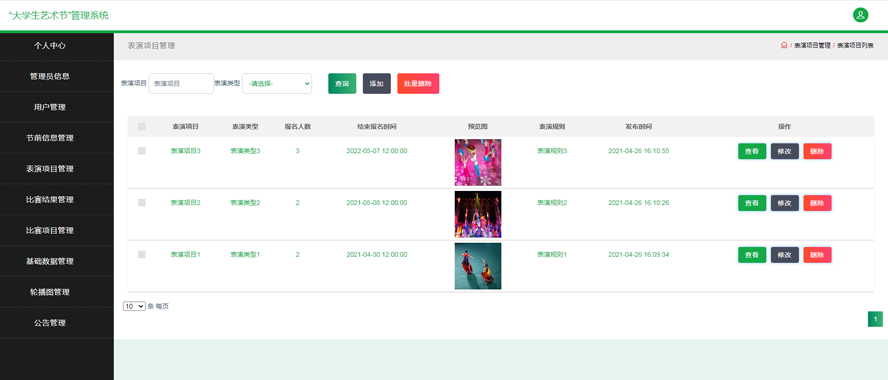Check the box for 表演项目3 row

click(142, 151)
